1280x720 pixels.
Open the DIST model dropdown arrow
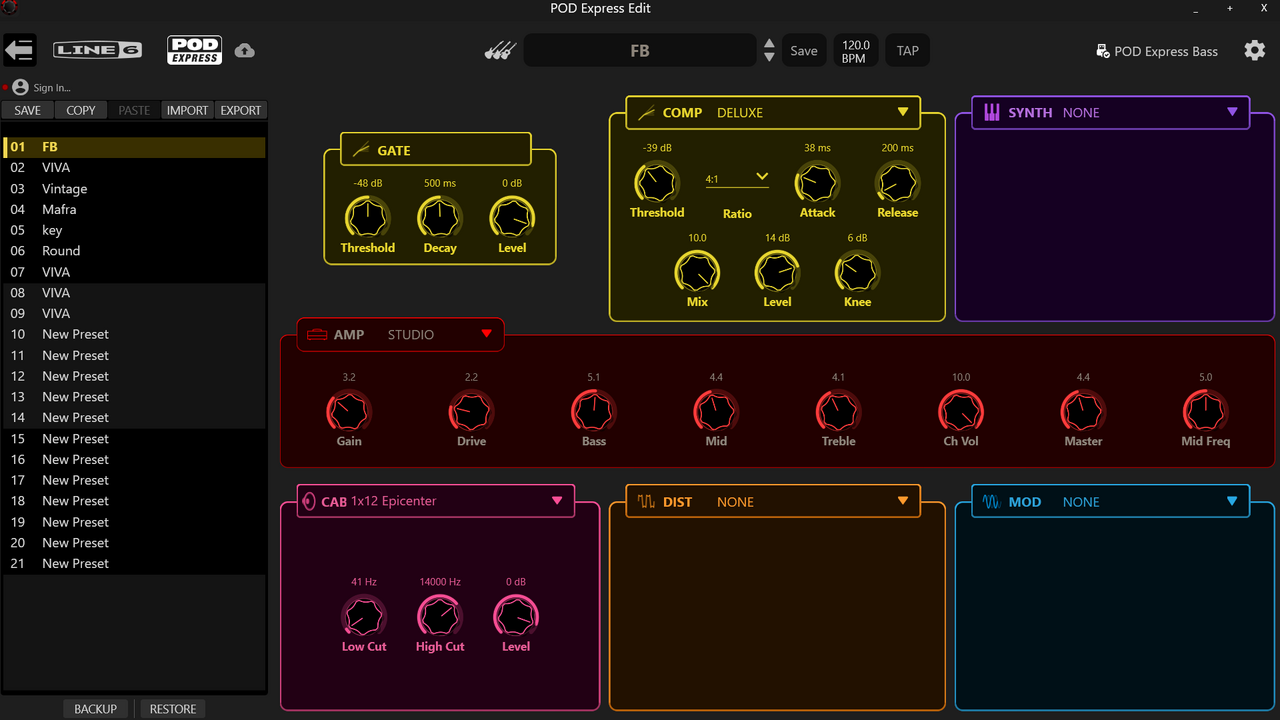pyautogui.click(x=903, y=501)
